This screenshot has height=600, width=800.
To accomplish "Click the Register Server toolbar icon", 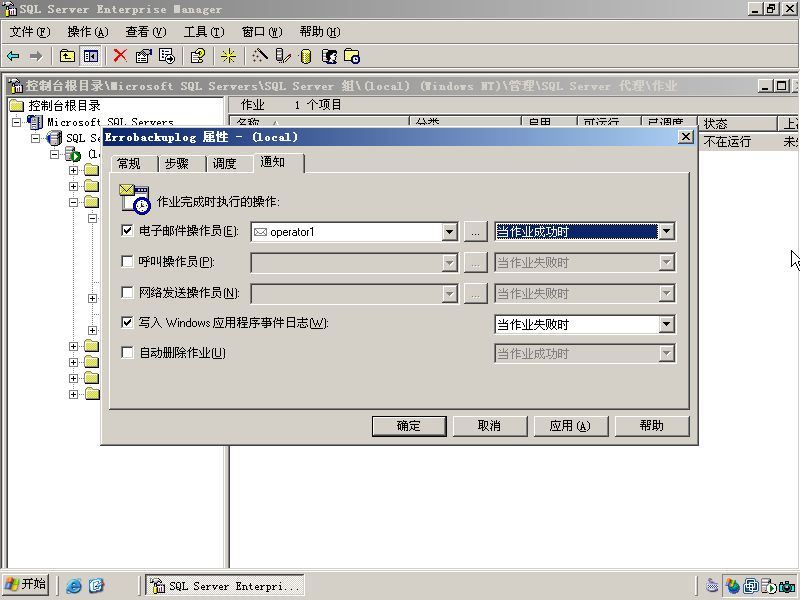I will click(x=283, y=56).
